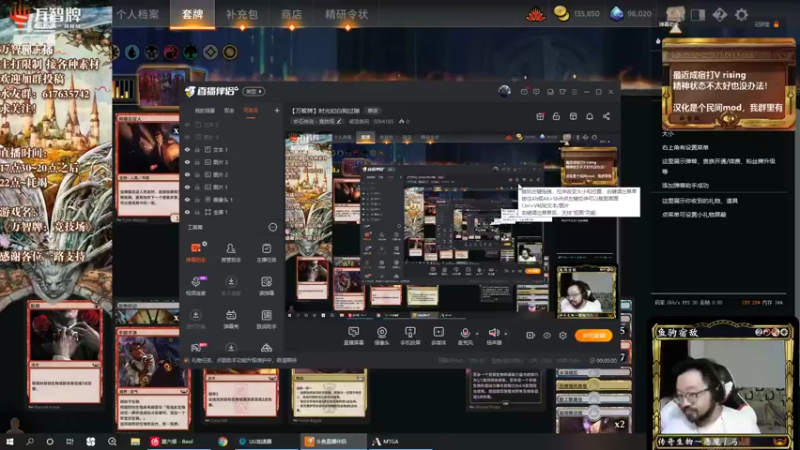Viewport: 800px width, 450px height.
Task: Open the streaming settings gear near start button
Action: pos(563,335)
